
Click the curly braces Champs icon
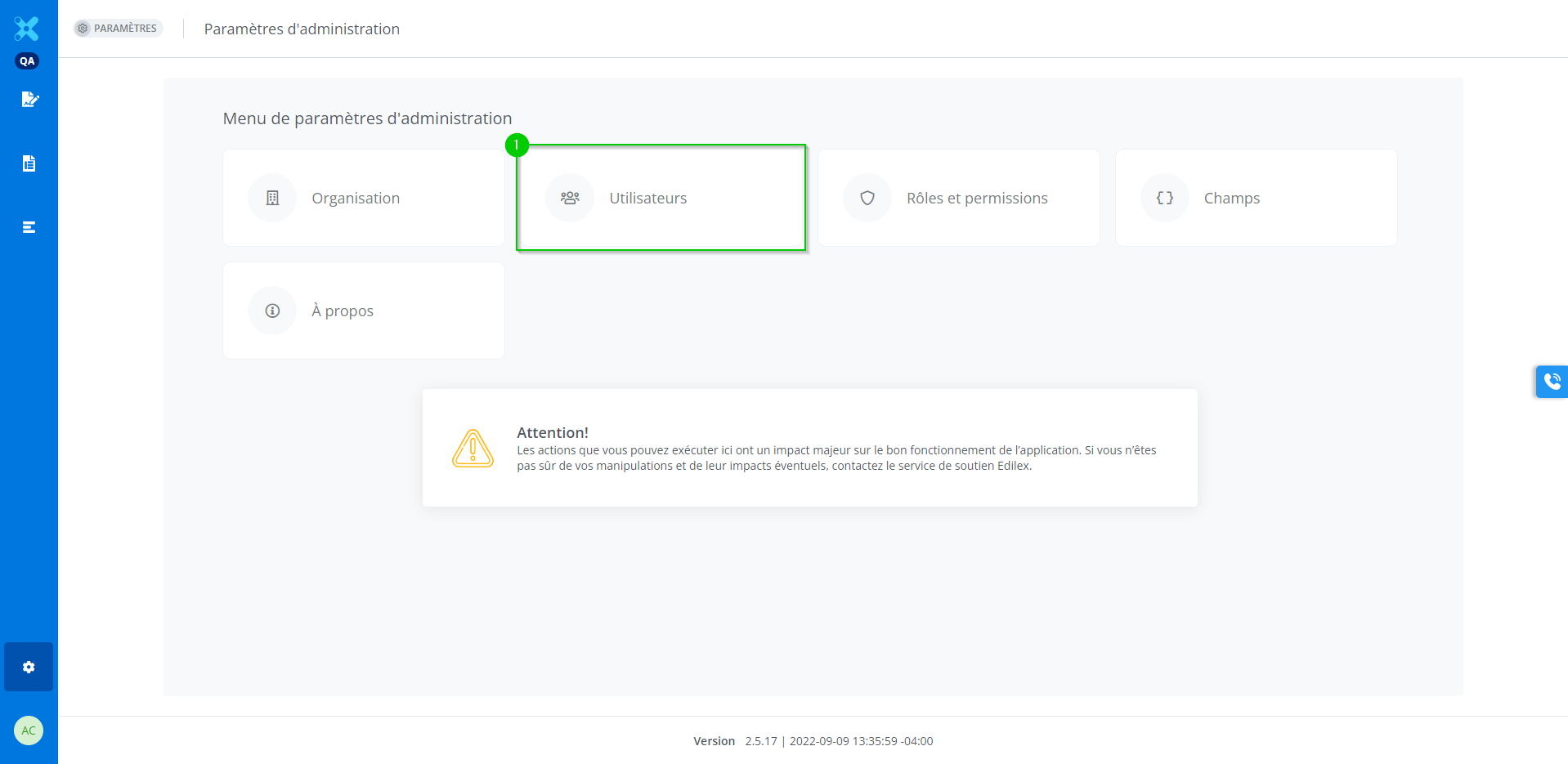pos(1165,198)
